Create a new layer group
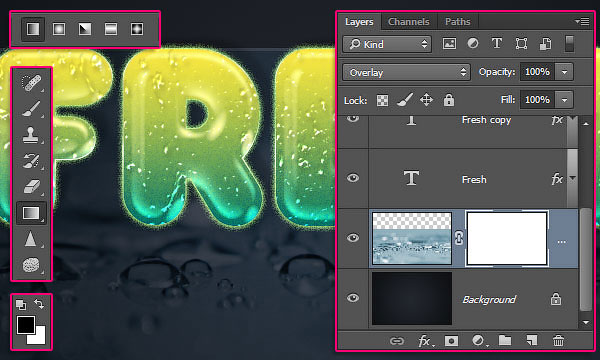Viewport: 600px width, 360px height. tap(505, 340)
